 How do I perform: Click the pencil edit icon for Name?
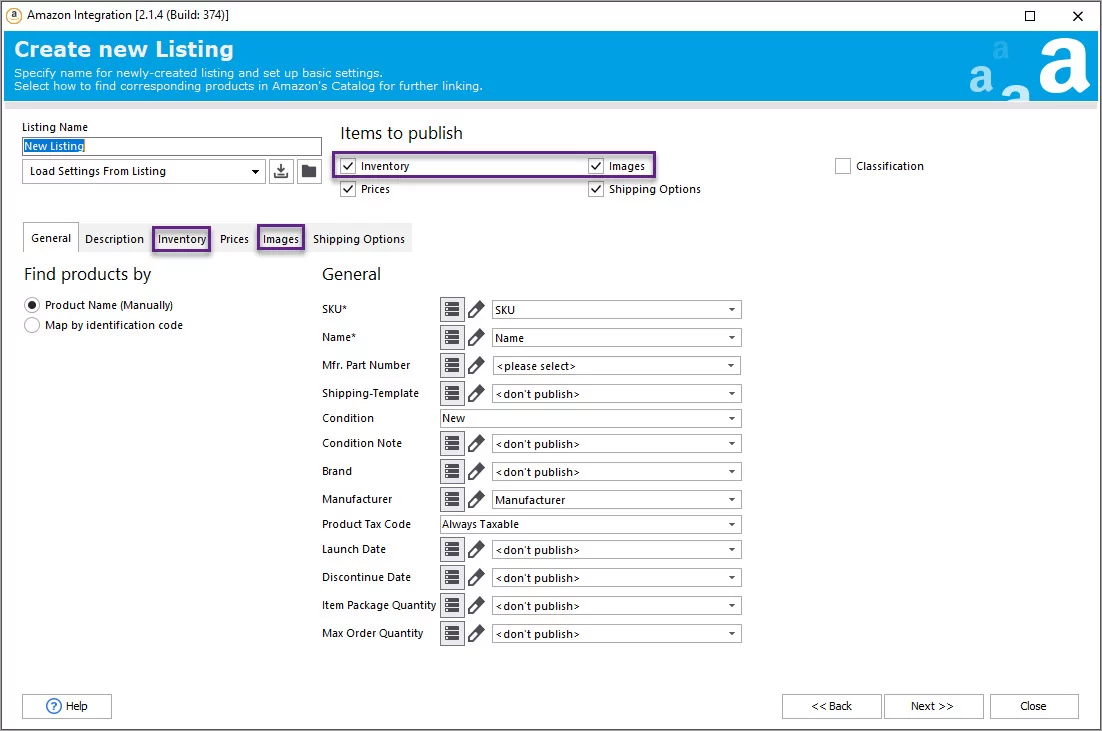click(x=476, y=337)
